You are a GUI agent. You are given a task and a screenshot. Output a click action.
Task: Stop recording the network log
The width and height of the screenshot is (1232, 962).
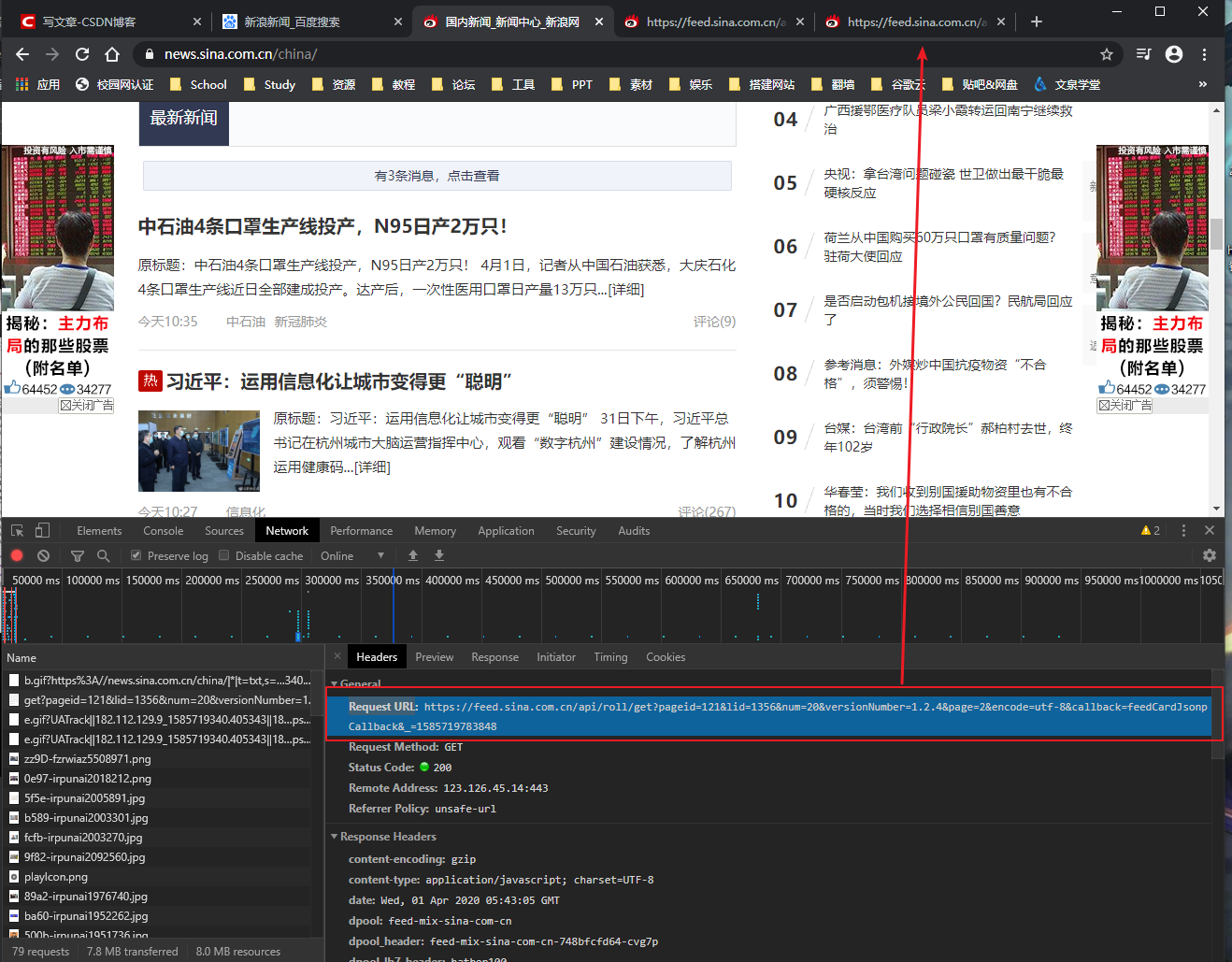[x=17, y=555]
